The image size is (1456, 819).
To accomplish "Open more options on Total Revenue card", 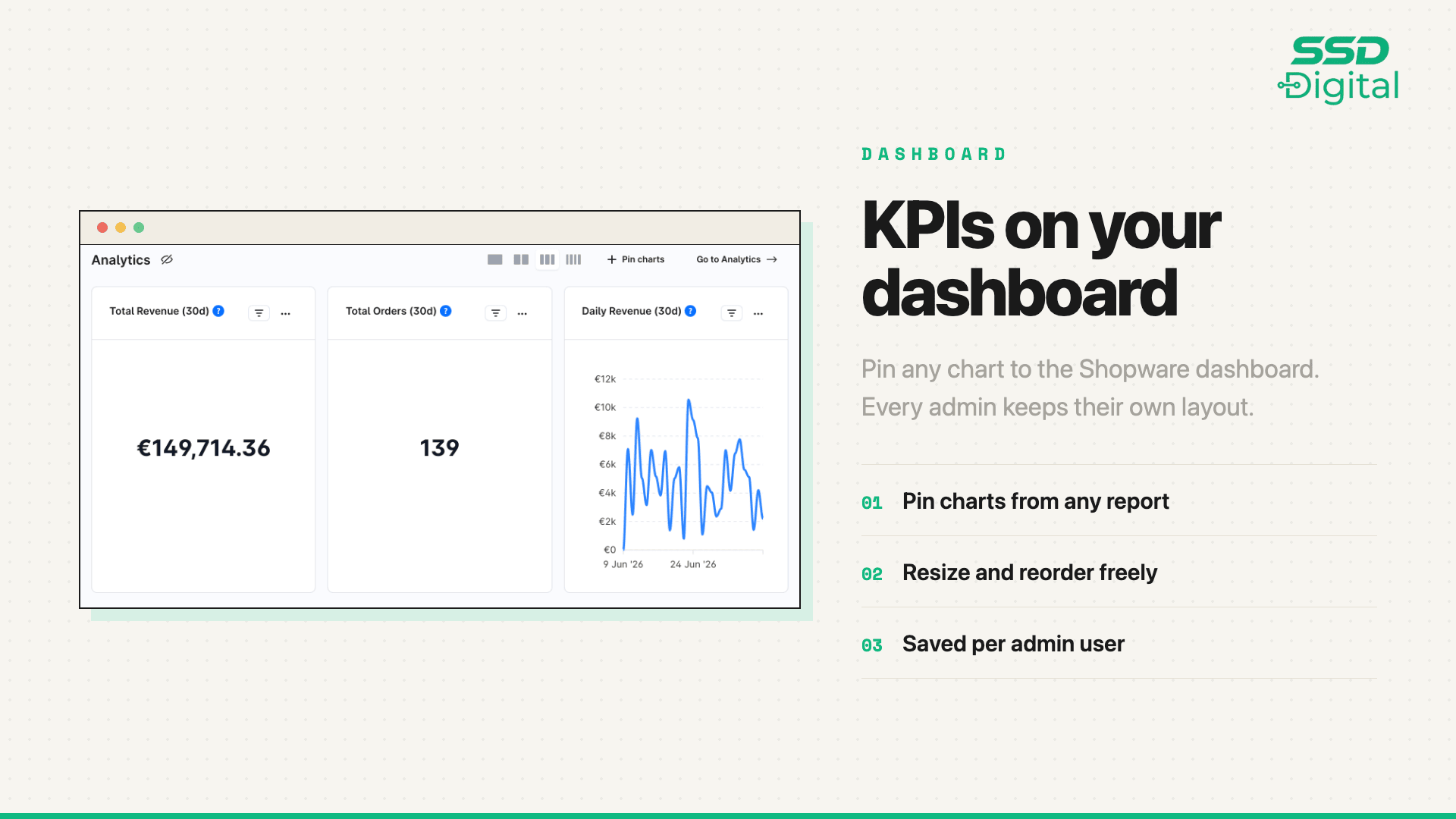I will (x=286, y=313).
